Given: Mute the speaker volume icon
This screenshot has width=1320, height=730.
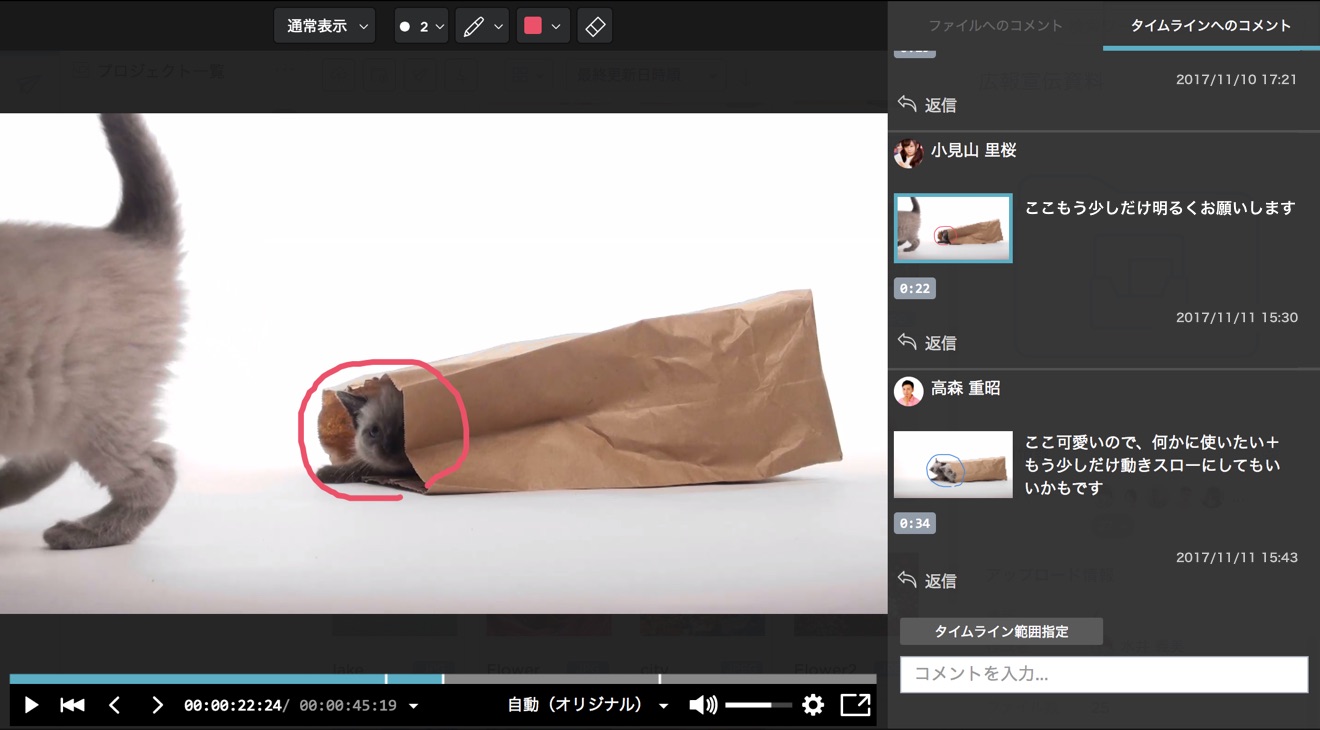Looking at the screenshot, I should (x=703, y=705).
